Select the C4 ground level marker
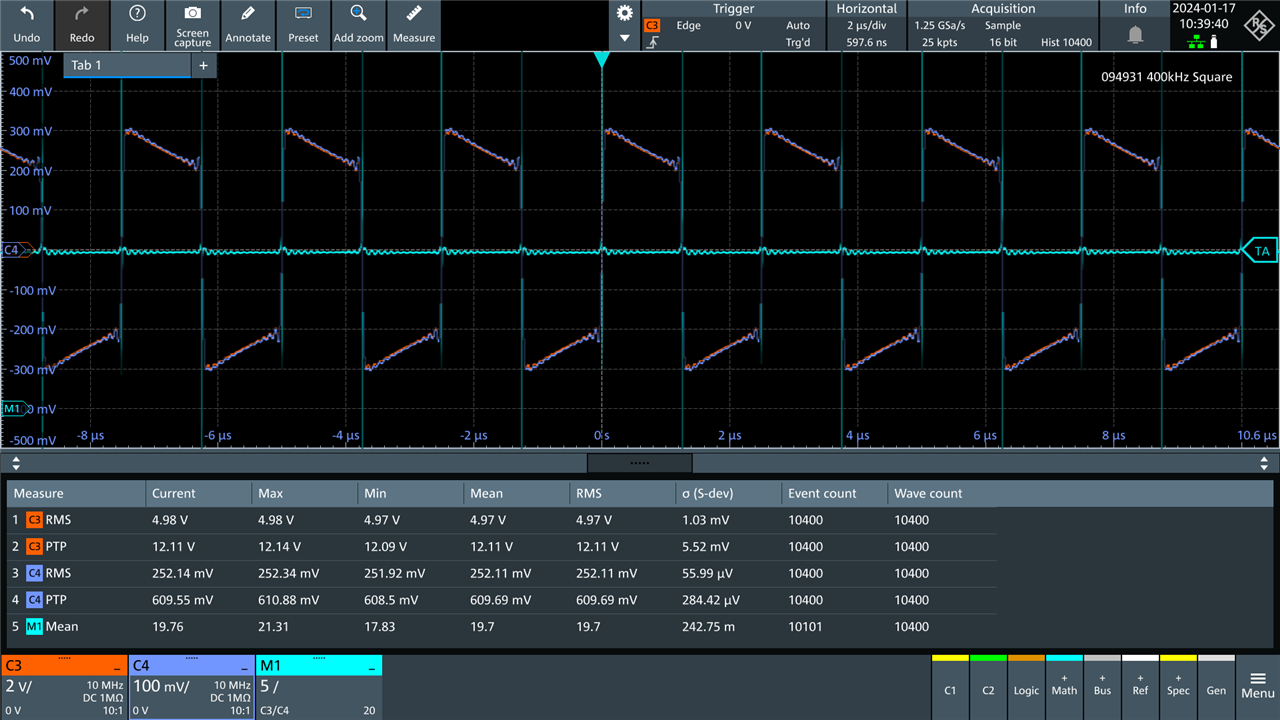 (x=17, y=250)
